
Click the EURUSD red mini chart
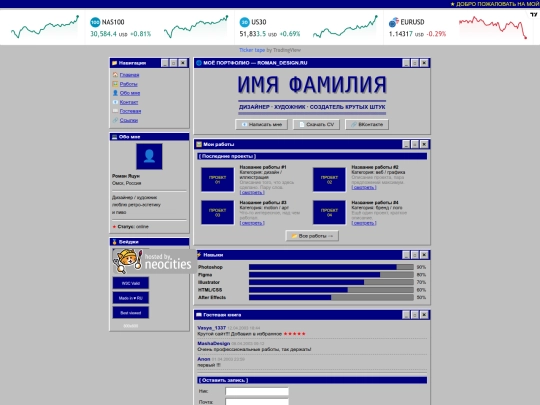pos(493,27)
